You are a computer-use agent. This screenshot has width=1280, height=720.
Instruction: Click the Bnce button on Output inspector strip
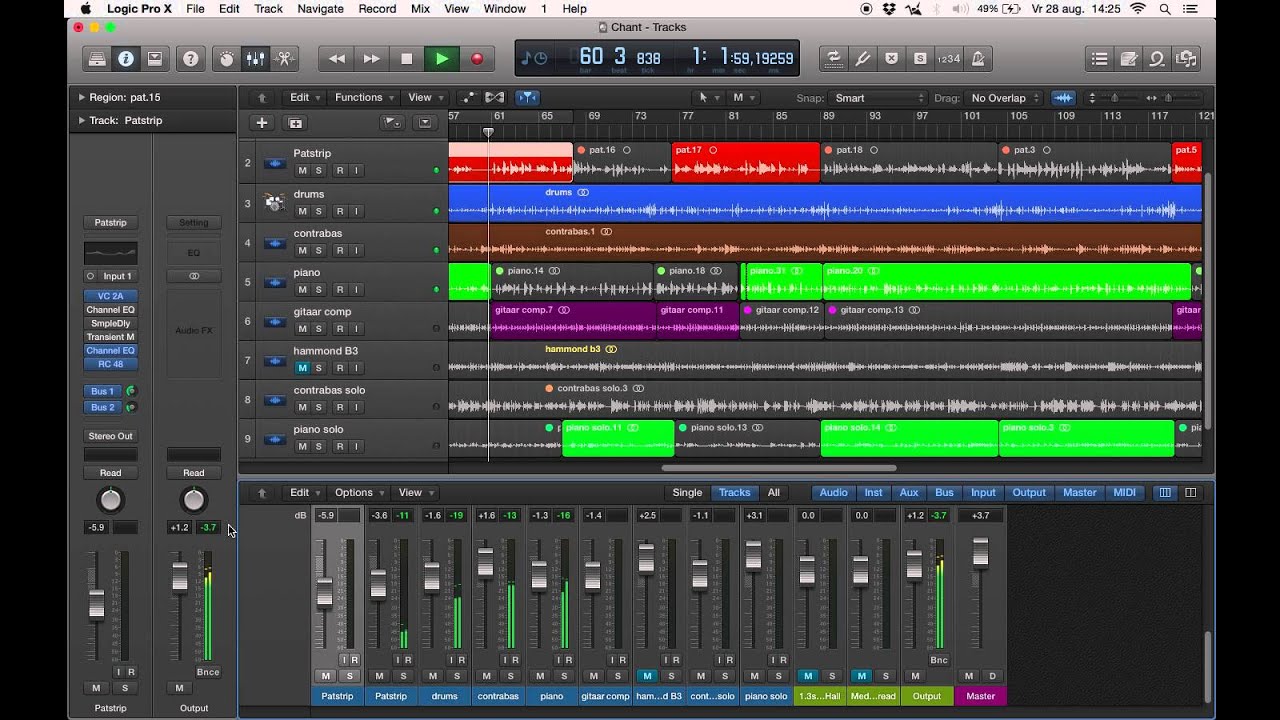[x=208, y=672]
